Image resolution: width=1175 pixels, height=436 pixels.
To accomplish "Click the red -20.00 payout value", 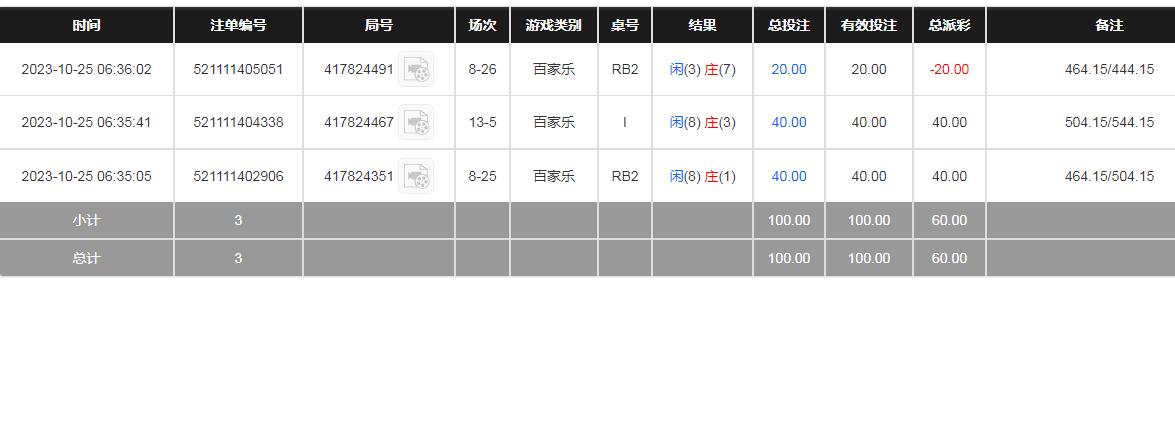I will click(949, 70).
